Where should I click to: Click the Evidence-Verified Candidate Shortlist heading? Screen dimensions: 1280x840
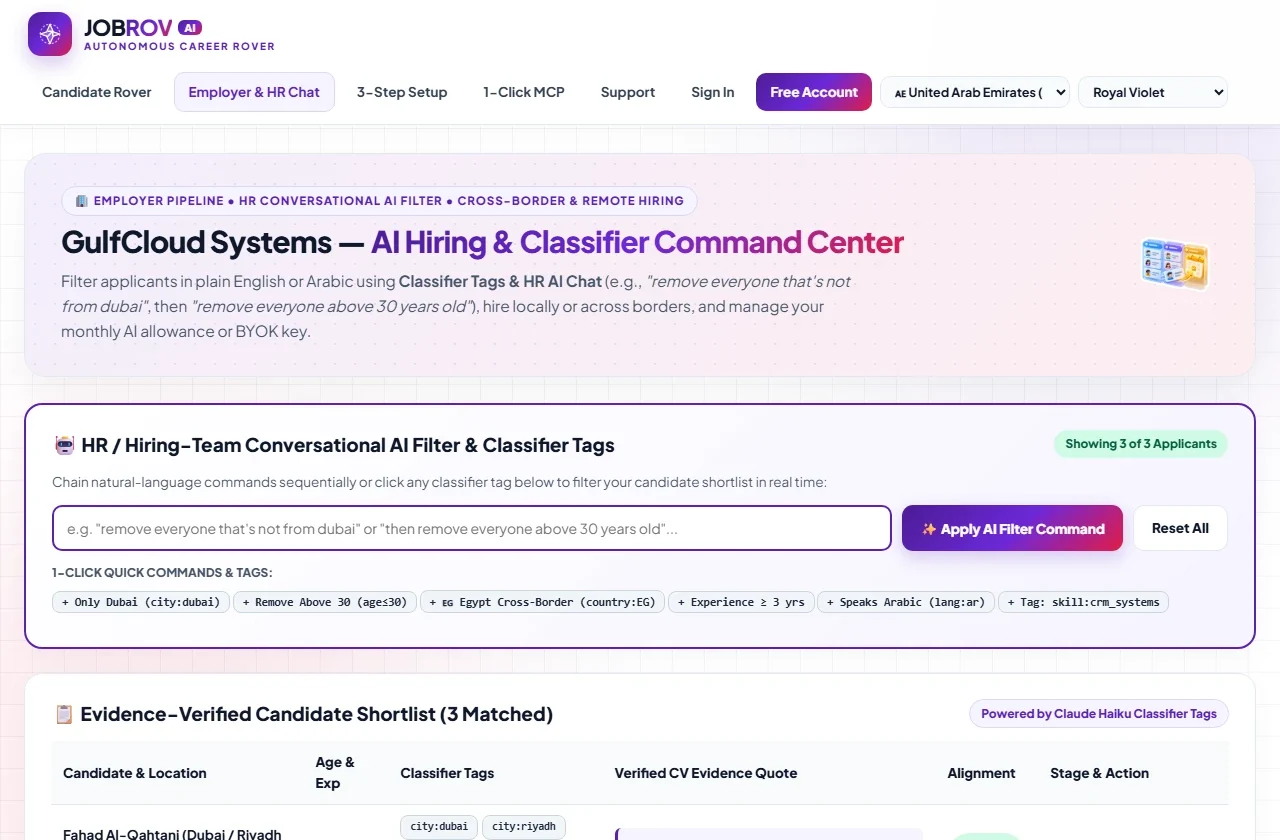(x=304, y=714)
